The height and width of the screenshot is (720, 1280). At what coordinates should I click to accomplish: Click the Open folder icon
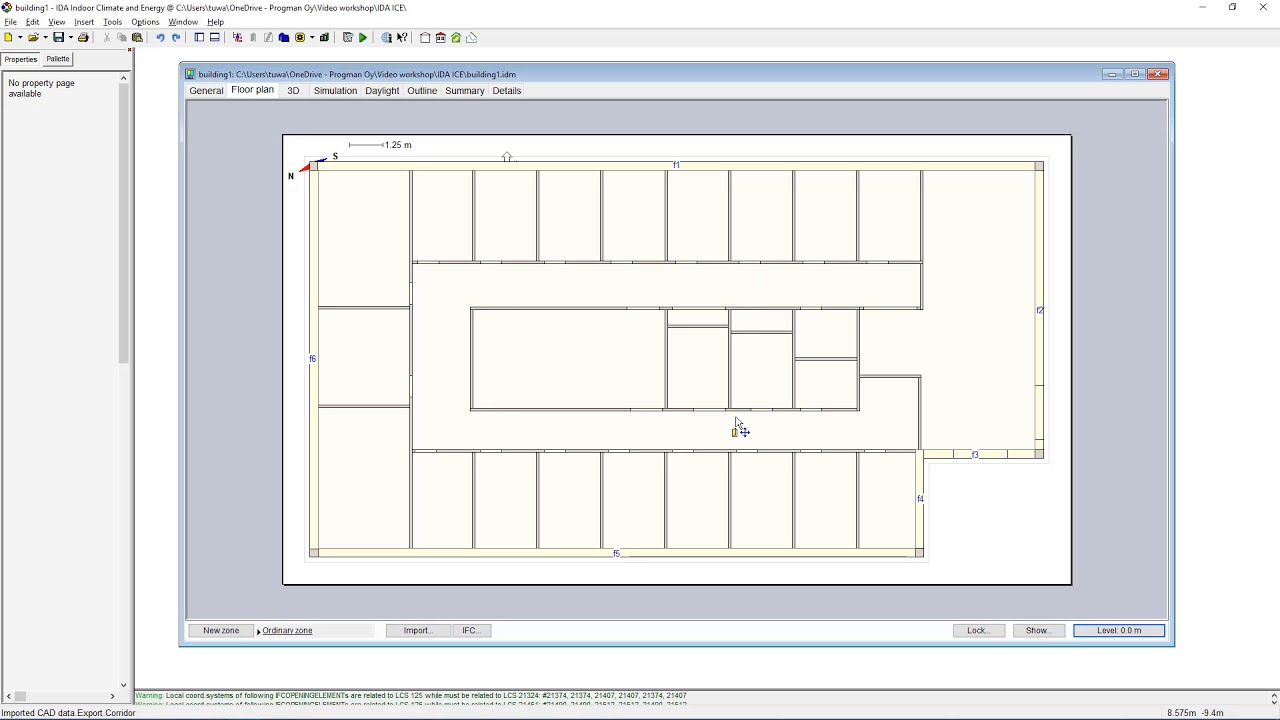pos(33,37)
